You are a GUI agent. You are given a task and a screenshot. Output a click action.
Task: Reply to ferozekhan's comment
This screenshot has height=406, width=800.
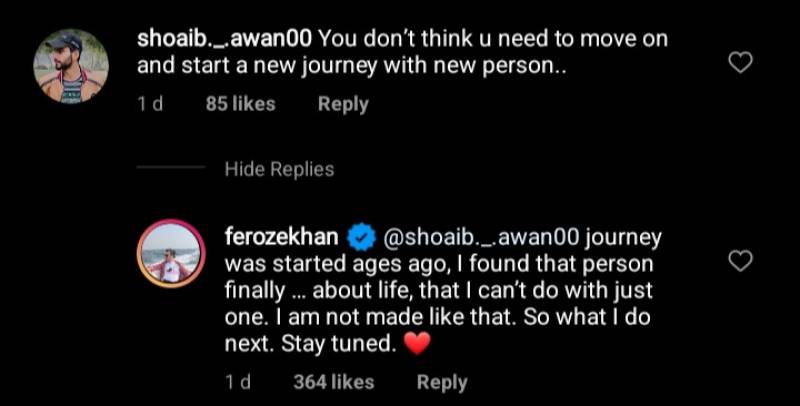pos(442,381)
